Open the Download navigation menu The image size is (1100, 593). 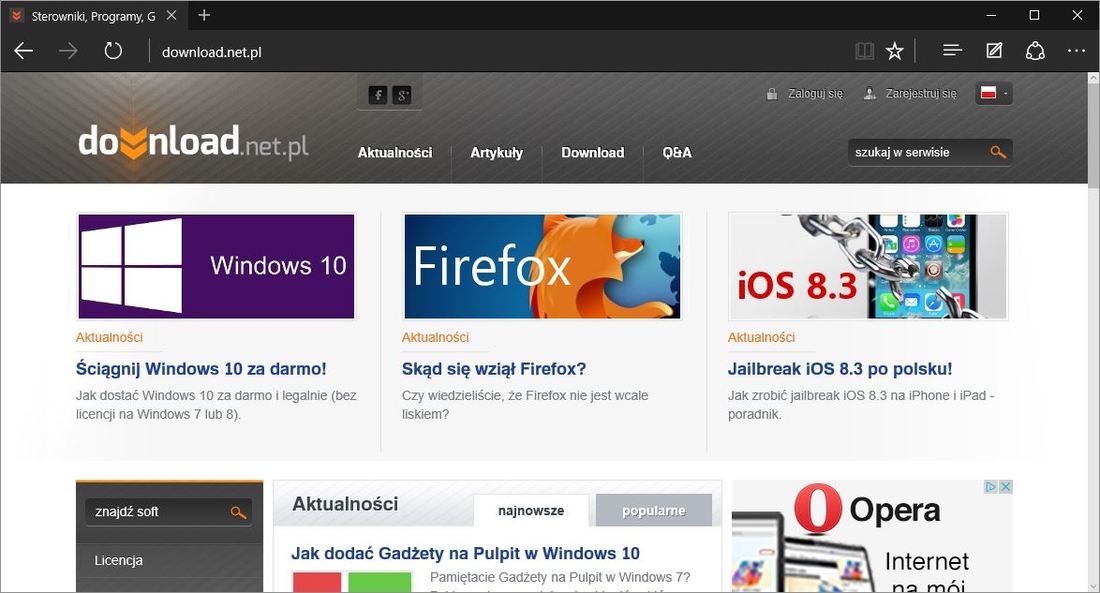(x=593, y=152)
